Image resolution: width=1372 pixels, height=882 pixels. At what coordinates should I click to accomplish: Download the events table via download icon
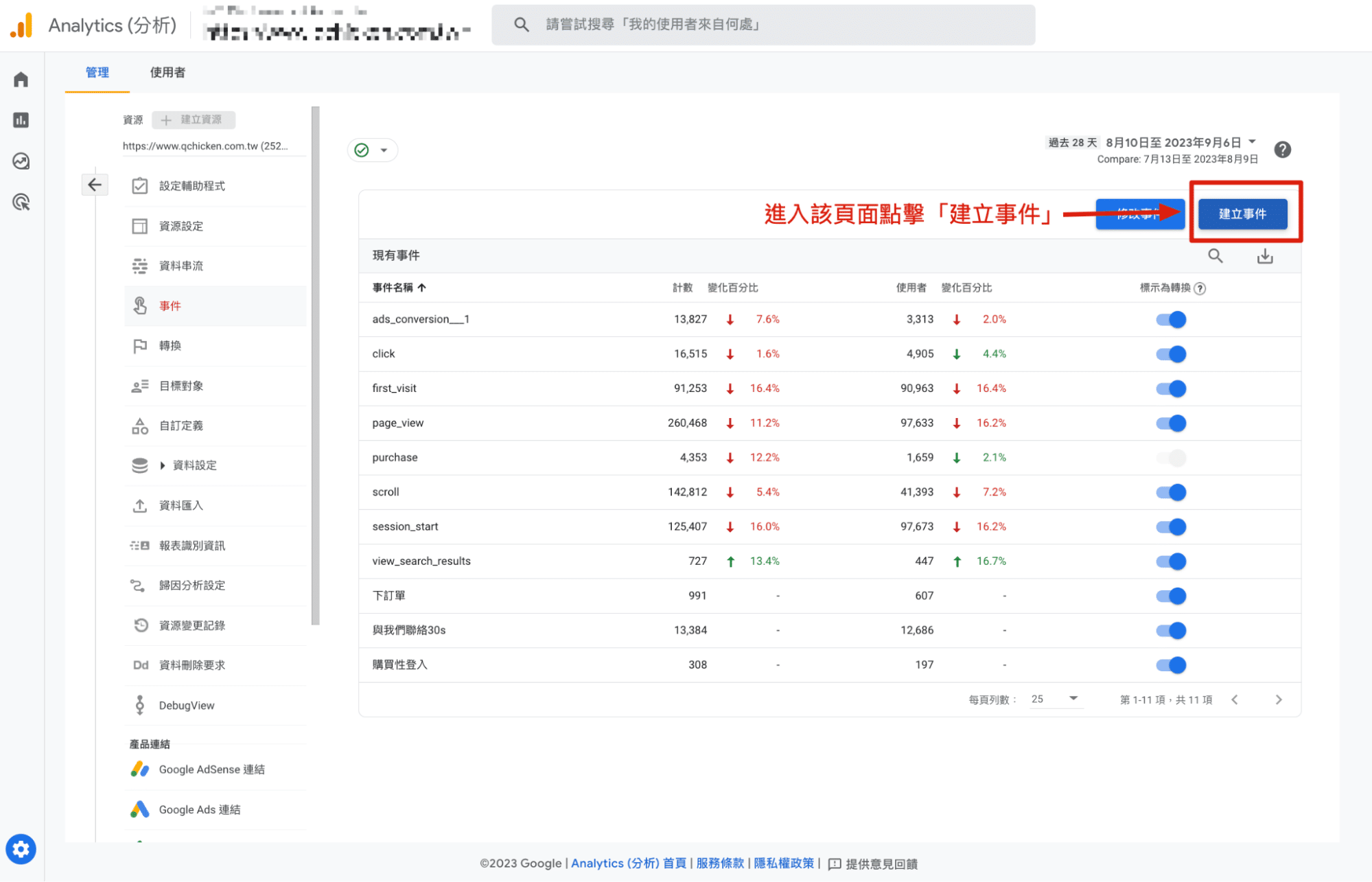(x=1265, y=255)
